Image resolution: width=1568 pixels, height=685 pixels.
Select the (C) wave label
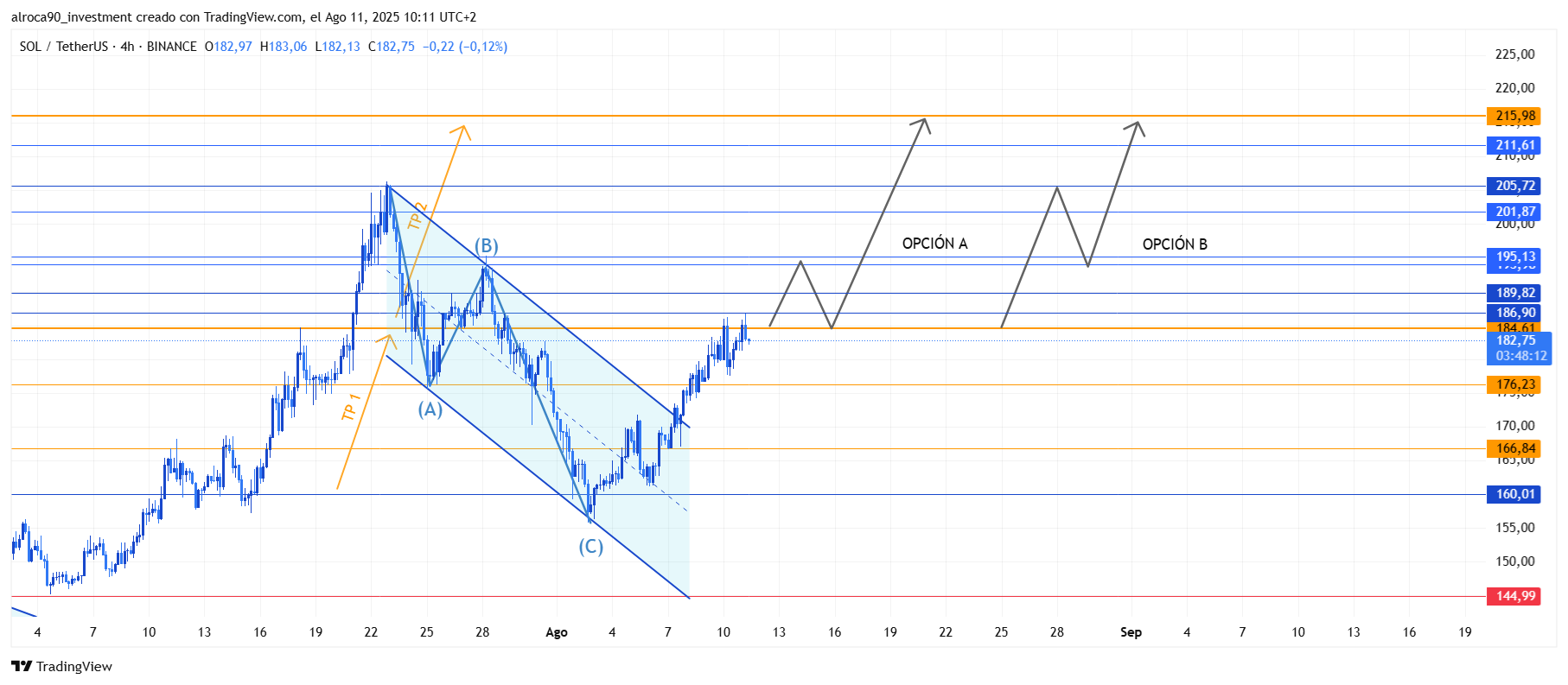[x=590, y=547]
